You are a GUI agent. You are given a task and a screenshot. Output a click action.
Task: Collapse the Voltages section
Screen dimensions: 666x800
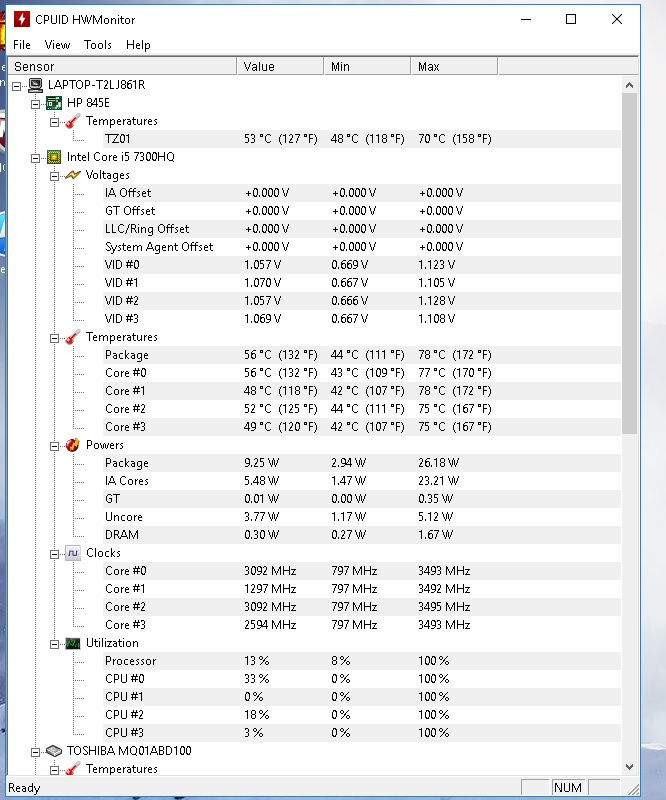coord(54,177)
